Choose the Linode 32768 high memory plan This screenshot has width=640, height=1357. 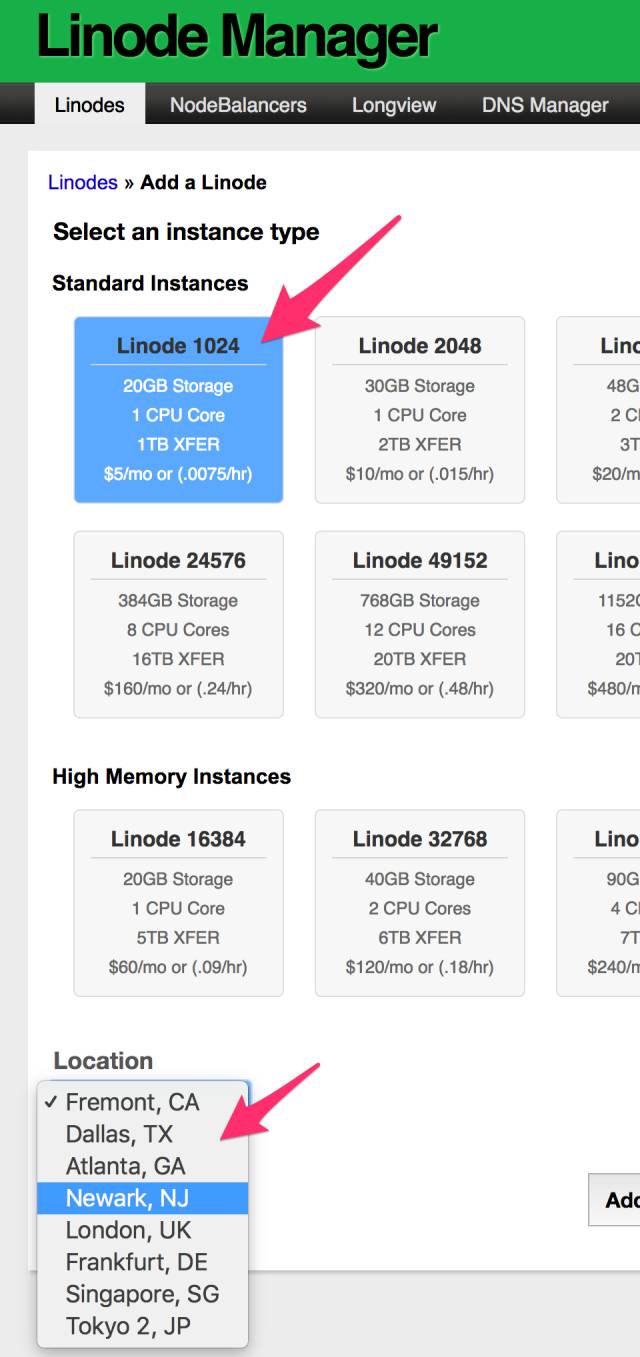(420, 903)
